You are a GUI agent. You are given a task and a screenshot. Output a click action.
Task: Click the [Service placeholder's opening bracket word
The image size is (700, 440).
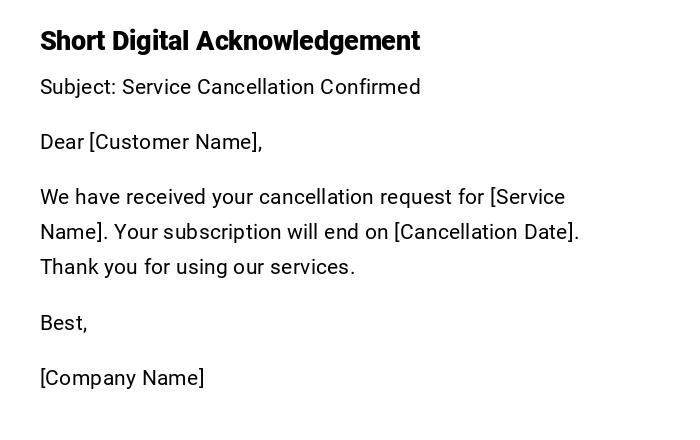click(527, 197)
